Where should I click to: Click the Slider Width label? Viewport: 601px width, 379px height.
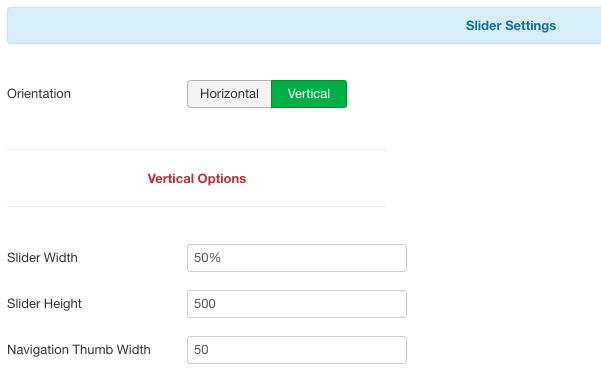[x=42, y=258]
